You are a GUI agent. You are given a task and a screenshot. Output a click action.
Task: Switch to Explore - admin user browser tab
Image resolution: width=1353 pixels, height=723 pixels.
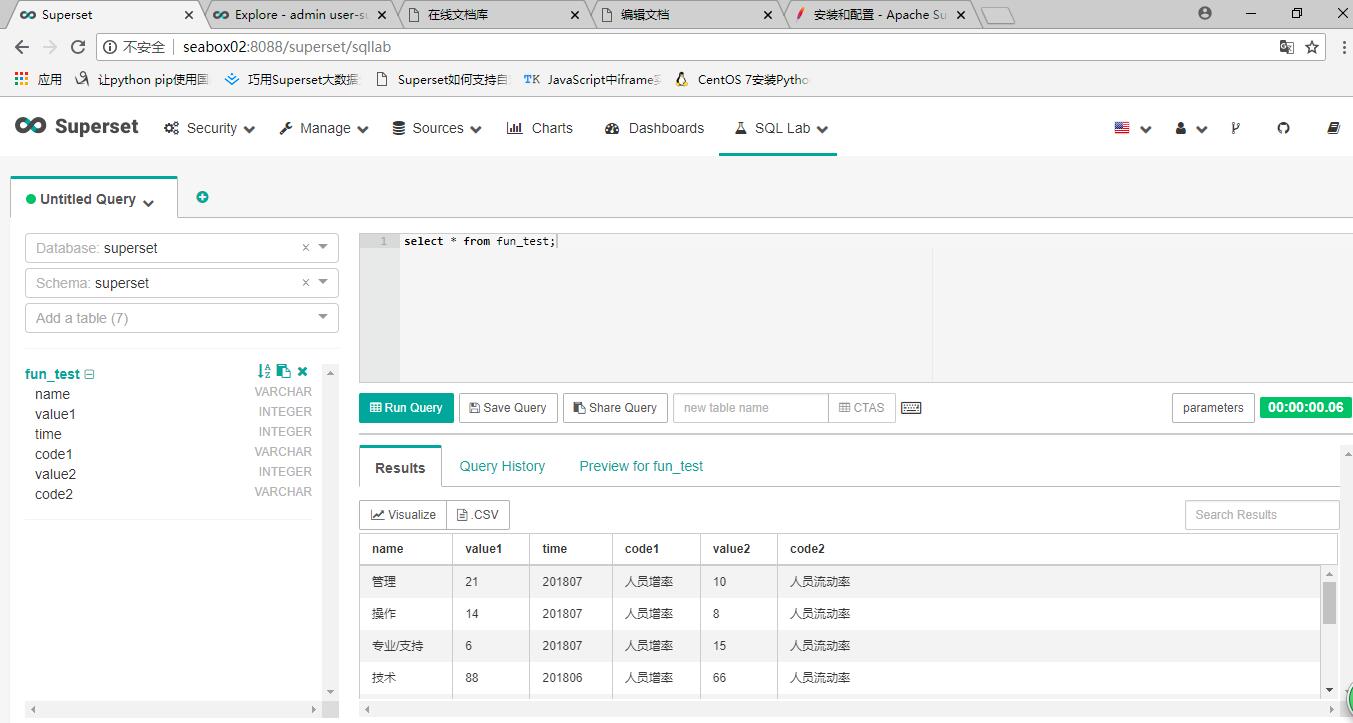pyautogui.click(x=301, y=15)
